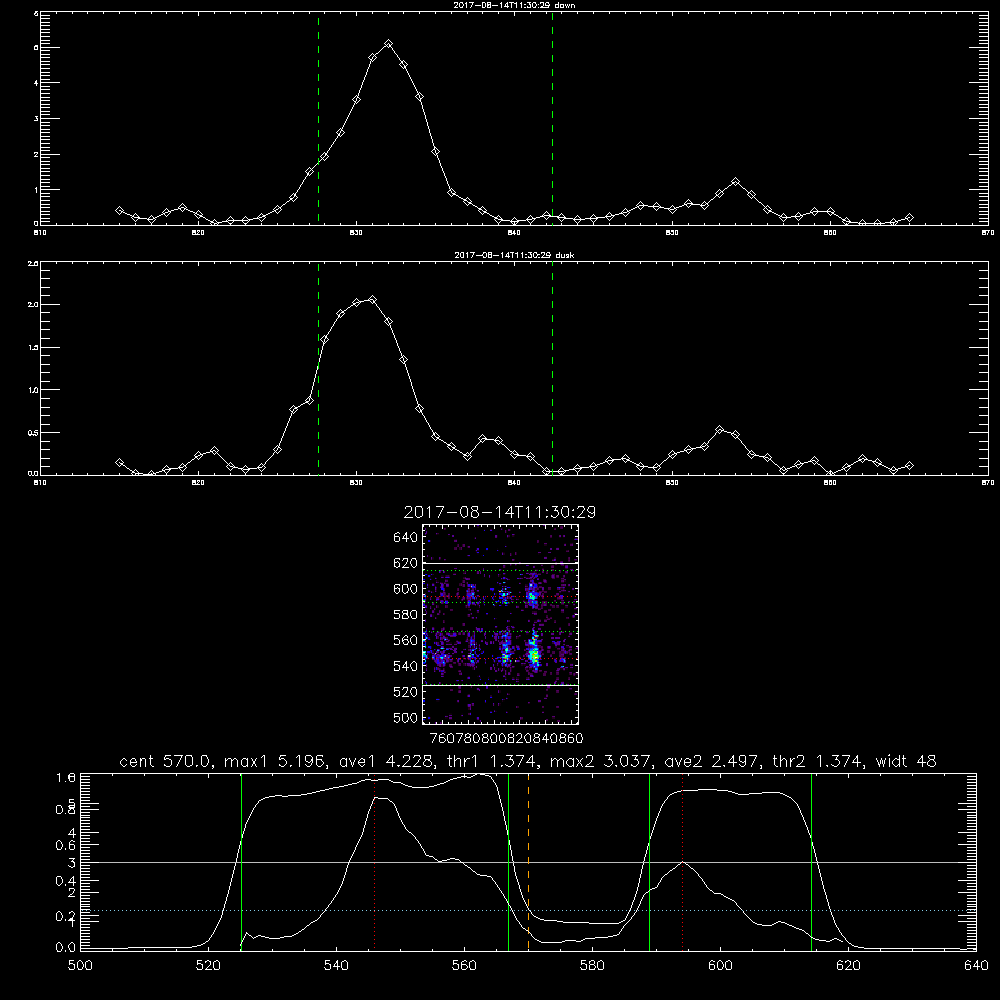Click x-axis label 820 of the dusk plot
1000x1000 pixels.
(x=198, y=483)
